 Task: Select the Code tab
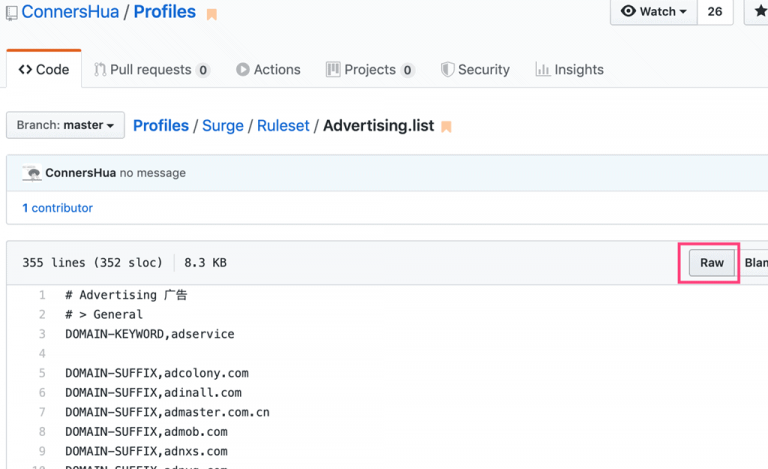pos(44,70)
